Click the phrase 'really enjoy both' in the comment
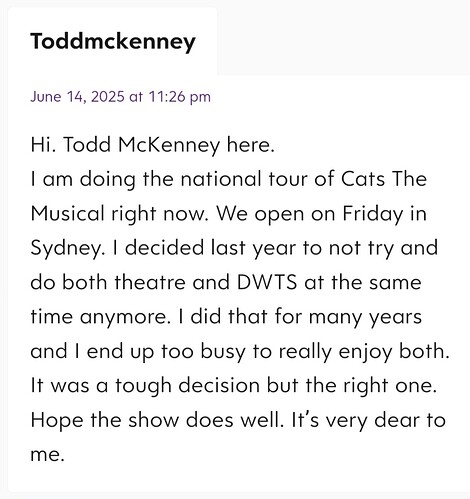 (x=362, y=352)
